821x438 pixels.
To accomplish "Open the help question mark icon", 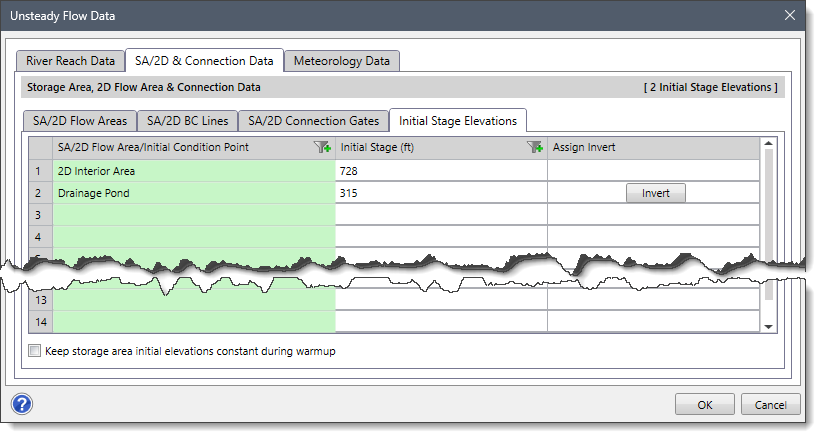I will coord(22,404).
